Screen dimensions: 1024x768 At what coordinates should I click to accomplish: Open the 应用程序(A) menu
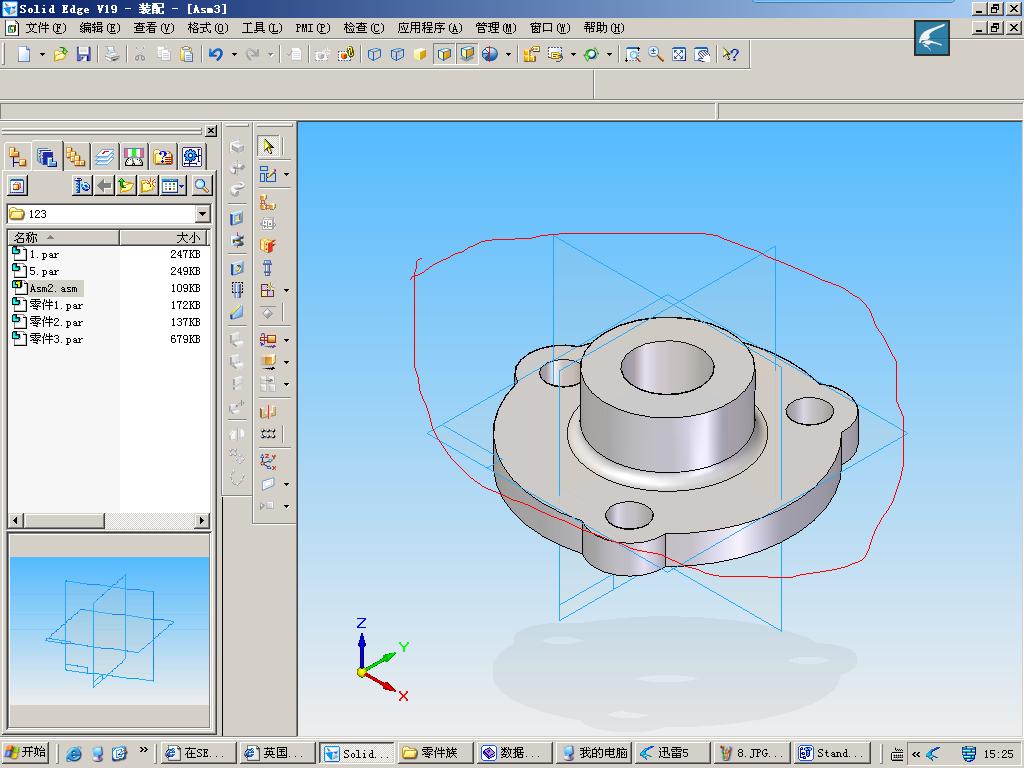coord(430,27)
